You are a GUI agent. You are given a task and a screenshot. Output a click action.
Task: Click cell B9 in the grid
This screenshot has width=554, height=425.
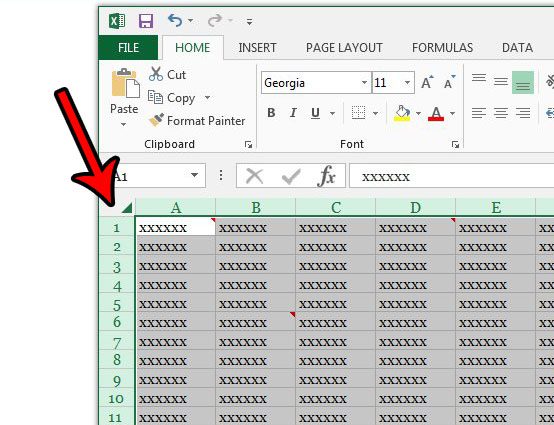(255, 379)
